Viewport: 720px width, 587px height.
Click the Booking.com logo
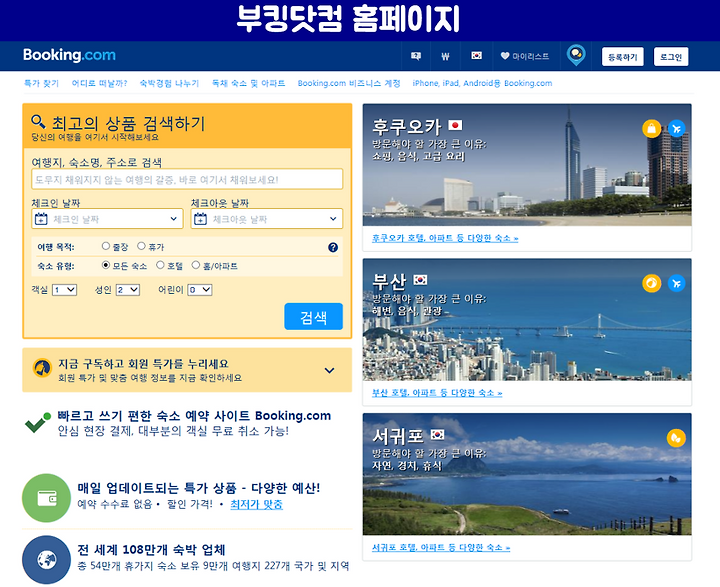coord(69,55)
